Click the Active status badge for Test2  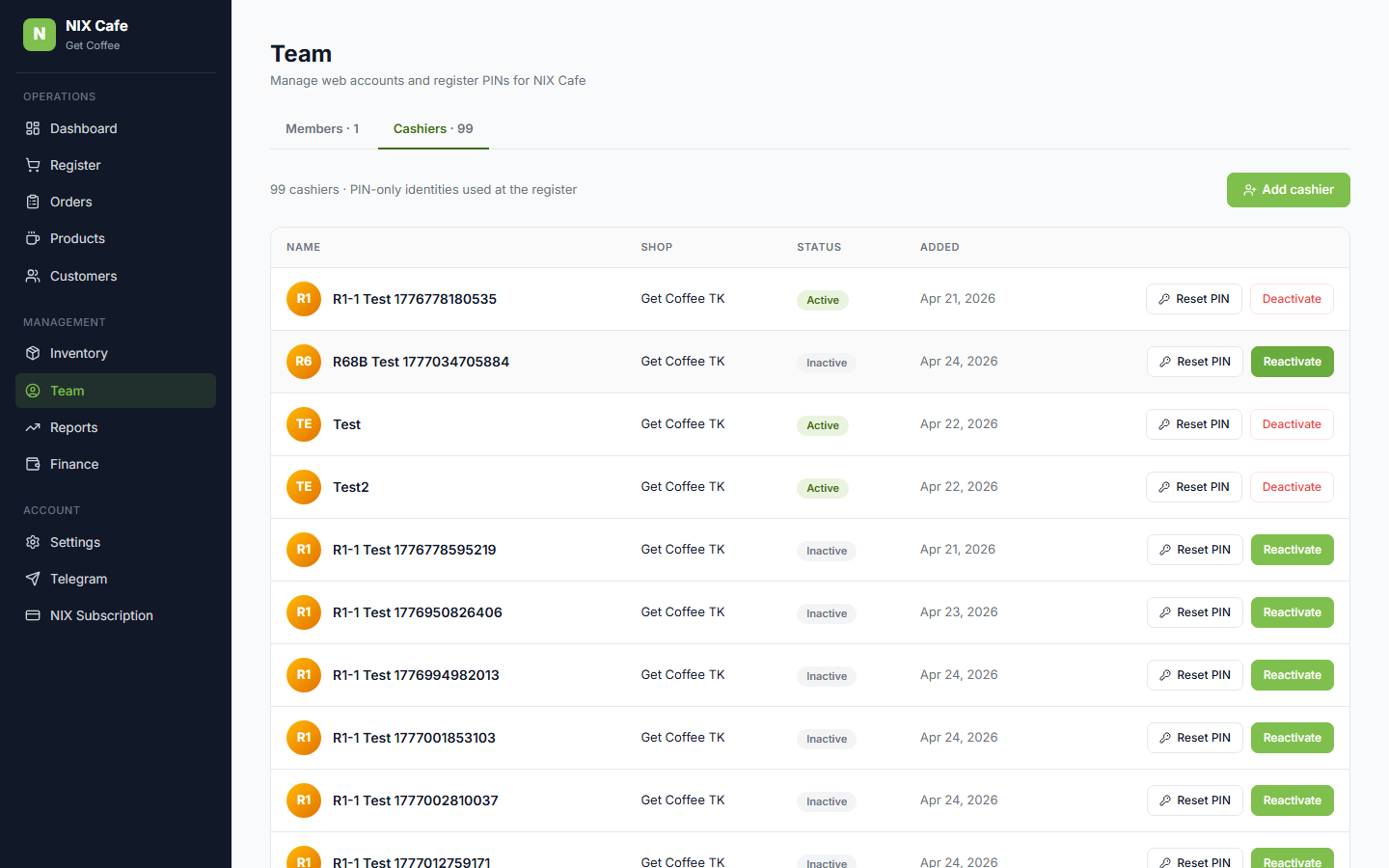coord(822,488)
